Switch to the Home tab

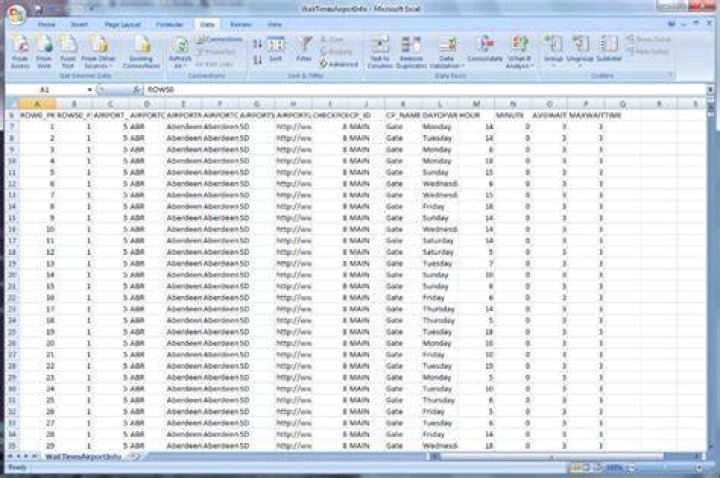click(x=47, y=25)
